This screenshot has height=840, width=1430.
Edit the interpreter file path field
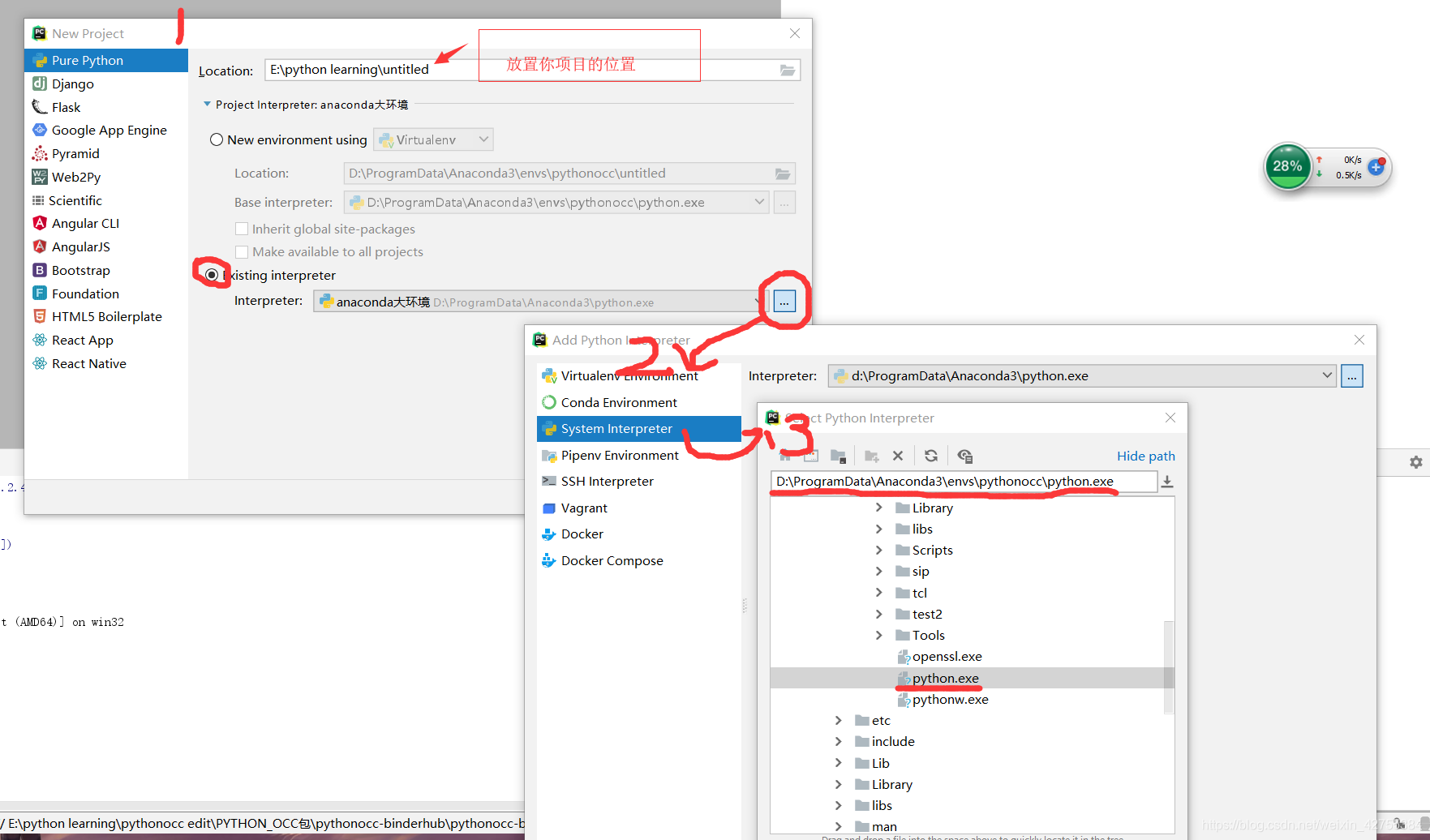964,482
